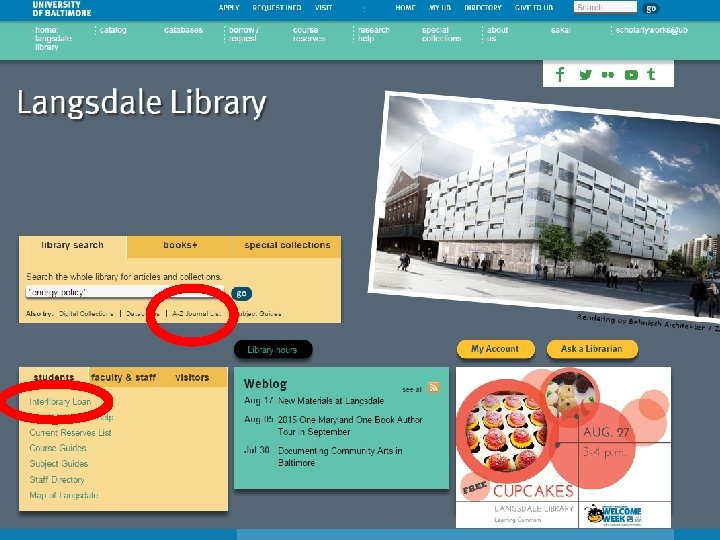Open the about us navigation item

[x=497, y=34]
